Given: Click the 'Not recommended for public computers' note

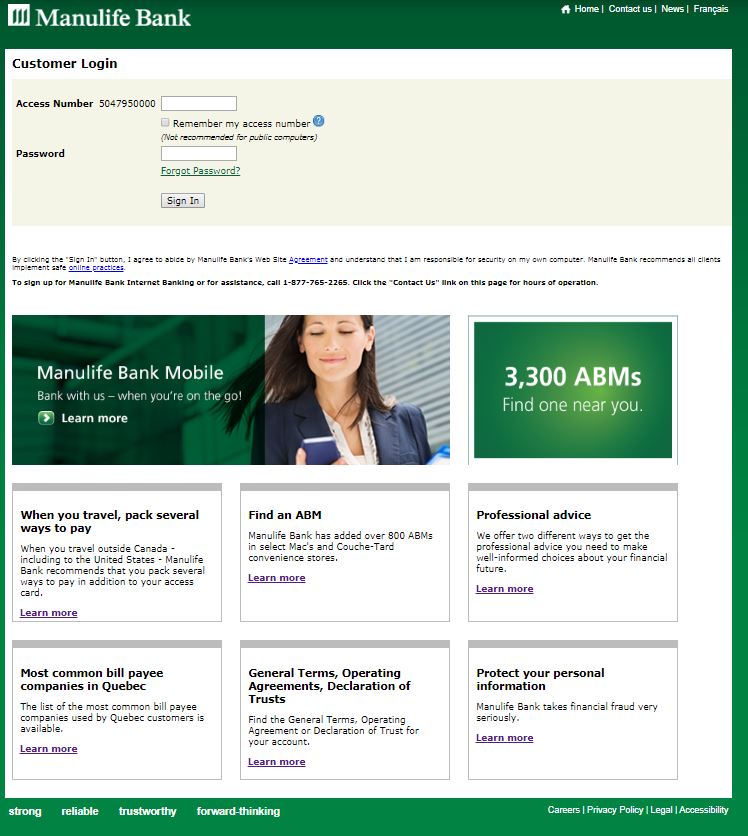Looking at the screenshot, I should (x=239, y=138).
